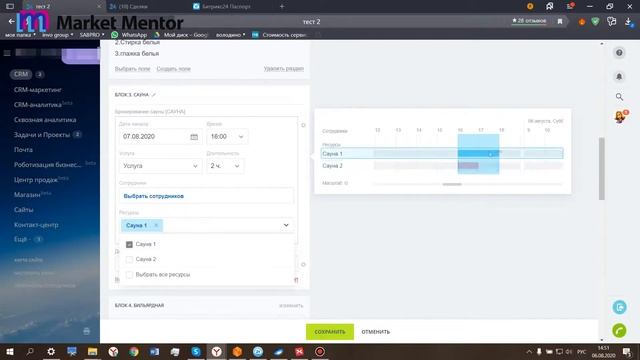The width and height of the screenshot is (640, 360).
Task: Check the Сауна 2 resource checkbox
Action: (x=129, y=259)
